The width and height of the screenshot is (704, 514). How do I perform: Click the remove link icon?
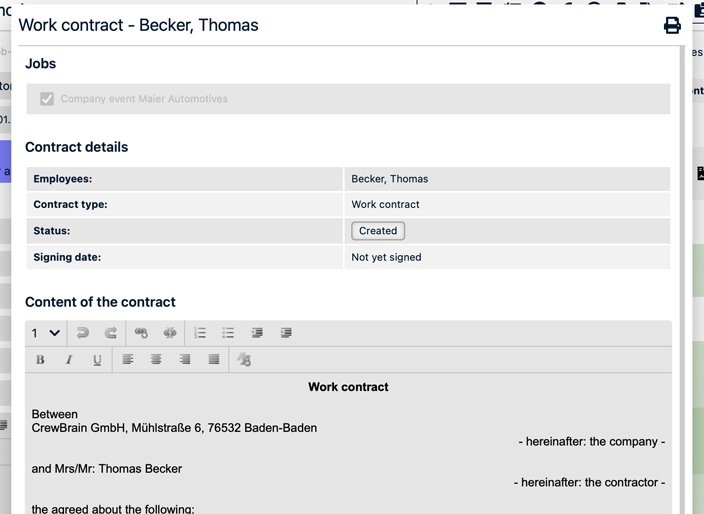(170, 333)
